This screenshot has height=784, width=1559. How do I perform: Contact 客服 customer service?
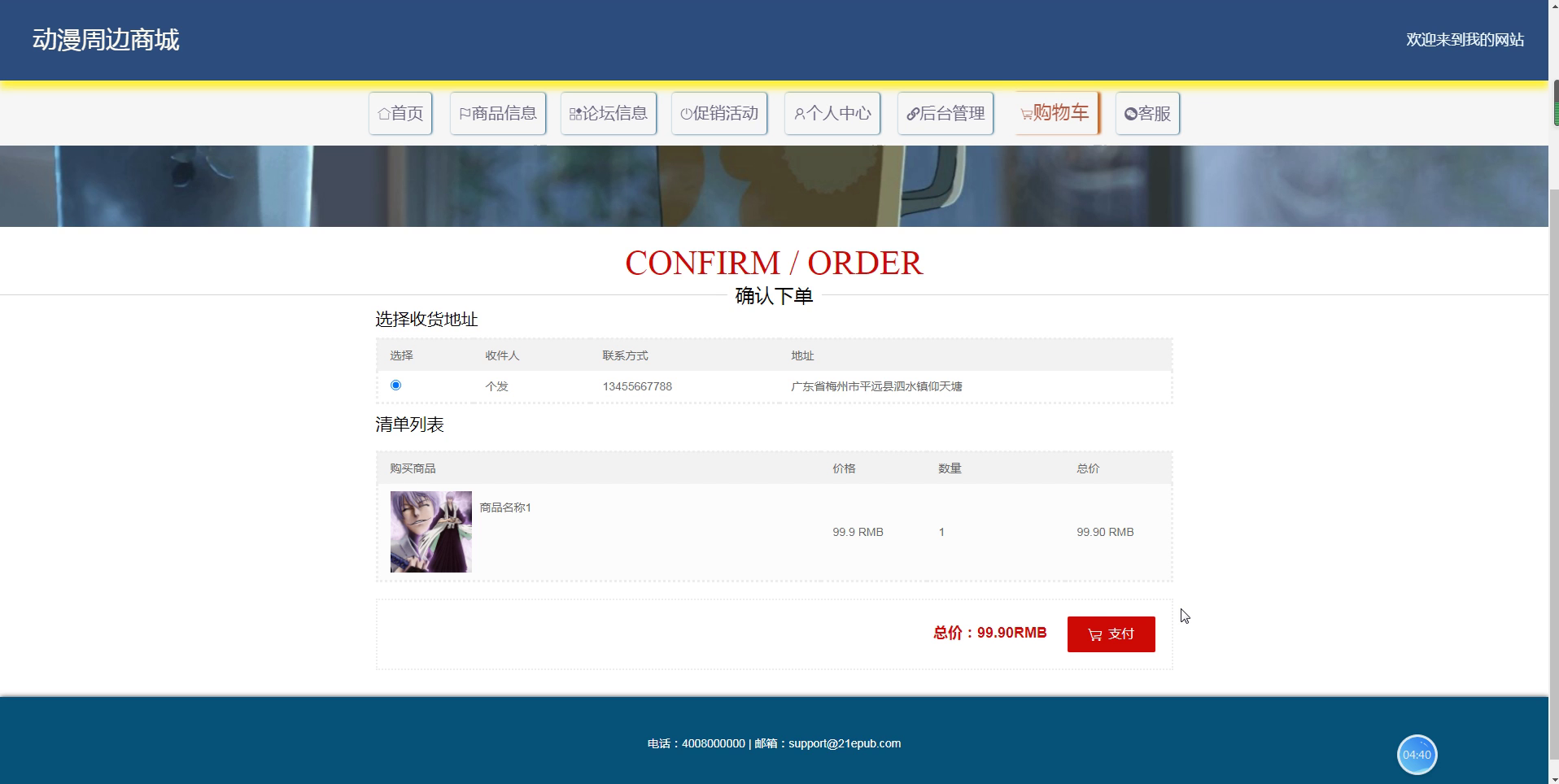(x=1147, y=113)
